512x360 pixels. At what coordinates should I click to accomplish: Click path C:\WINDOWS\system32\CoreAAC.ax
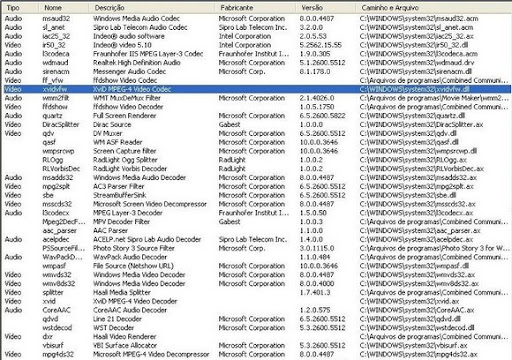coord(417,310)
